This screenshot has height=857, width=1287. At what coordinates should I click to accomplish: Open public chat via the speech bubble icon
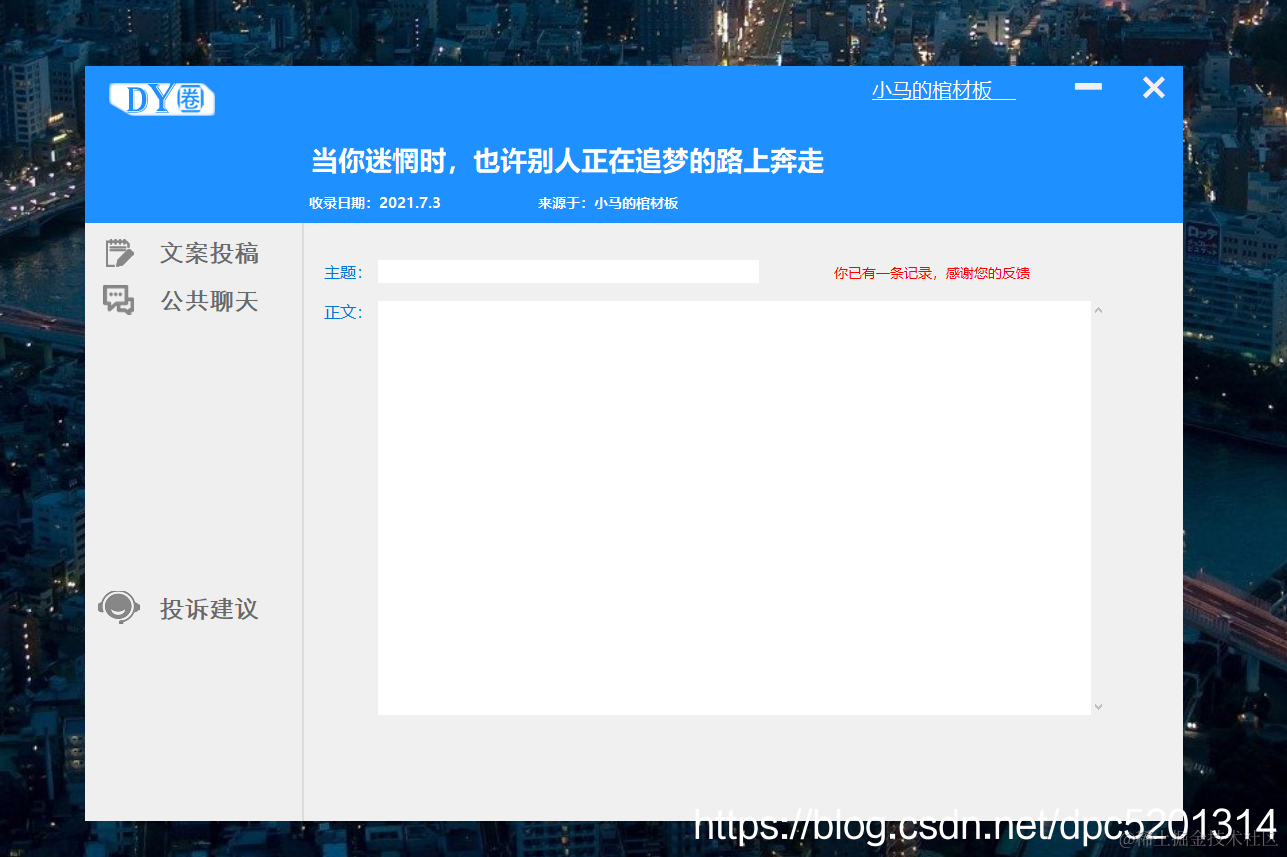click(119, 298)
